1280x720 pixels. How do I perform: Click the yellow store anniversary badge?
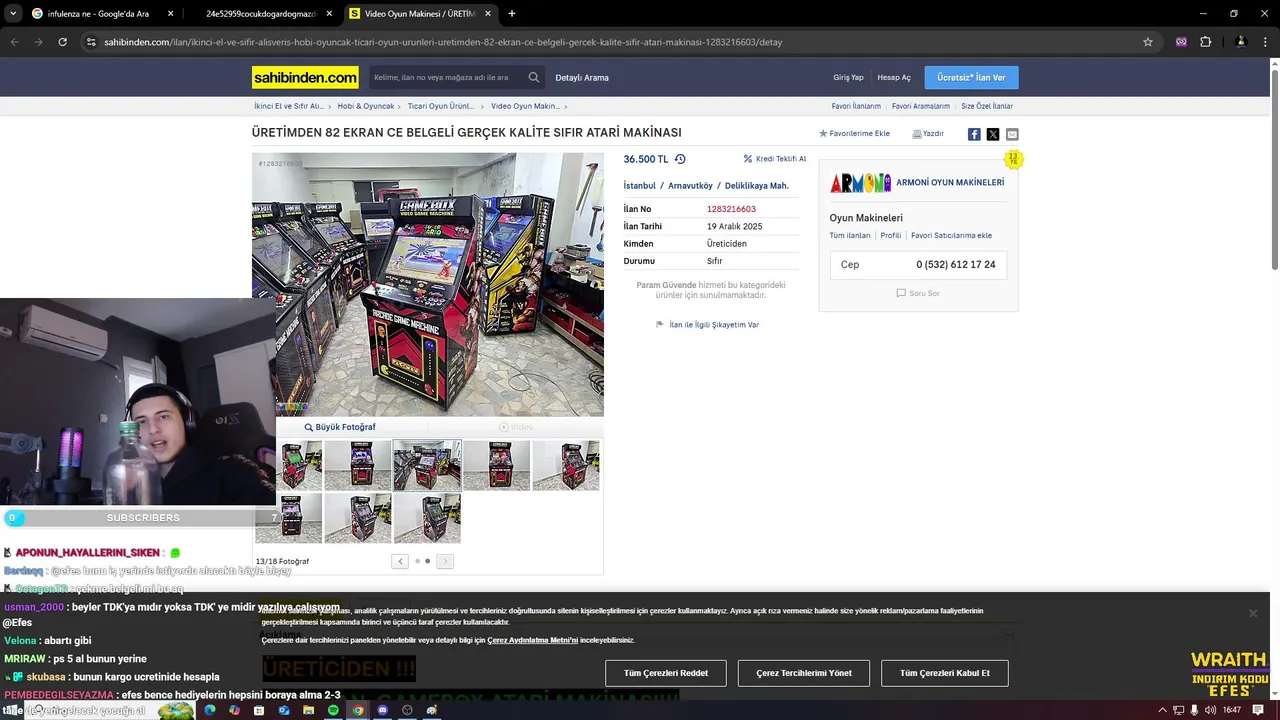click(x=1013, y=159)
